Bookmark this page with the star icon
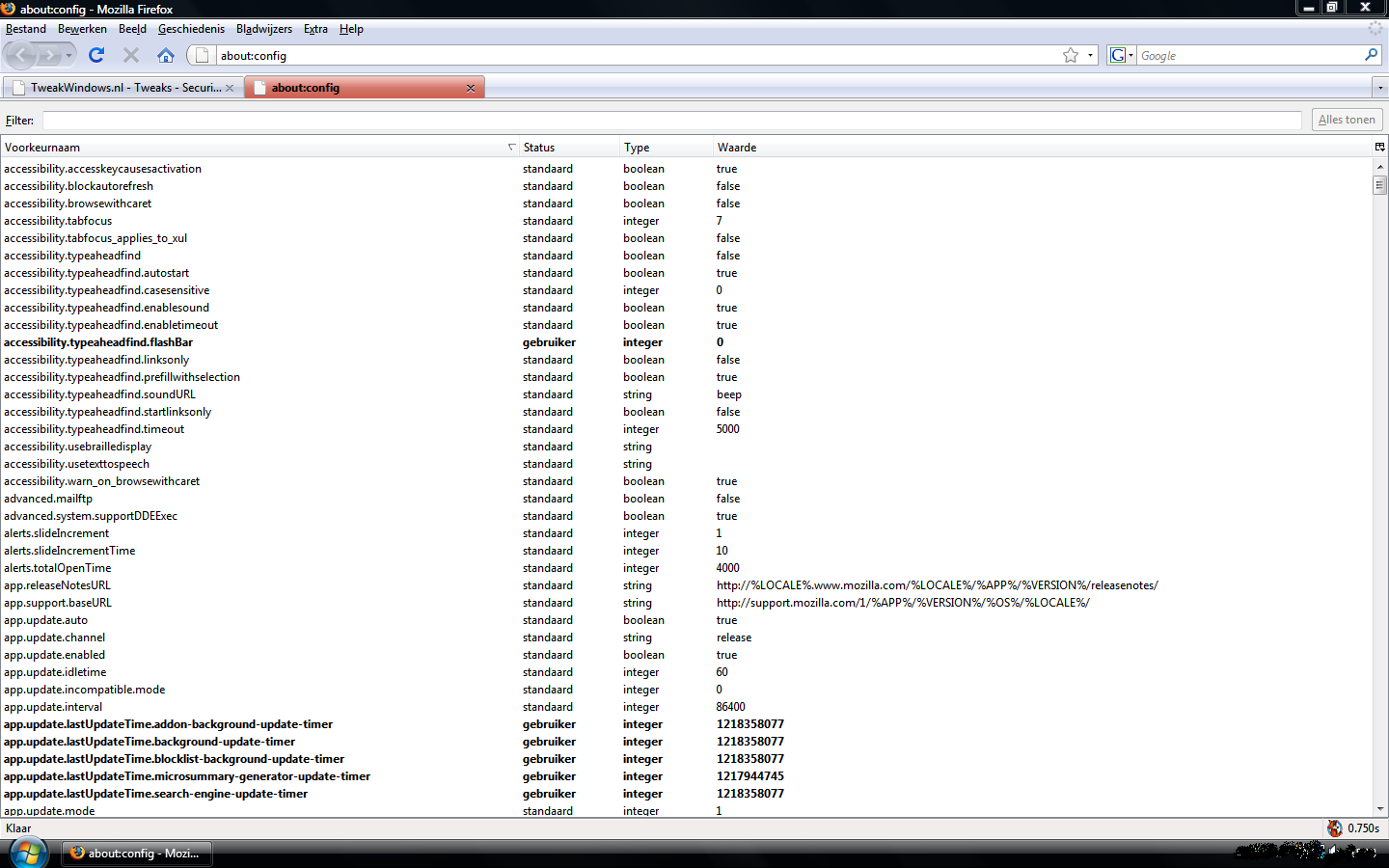Viewport: 1389px width, 868px height. tap(1070, 55)
